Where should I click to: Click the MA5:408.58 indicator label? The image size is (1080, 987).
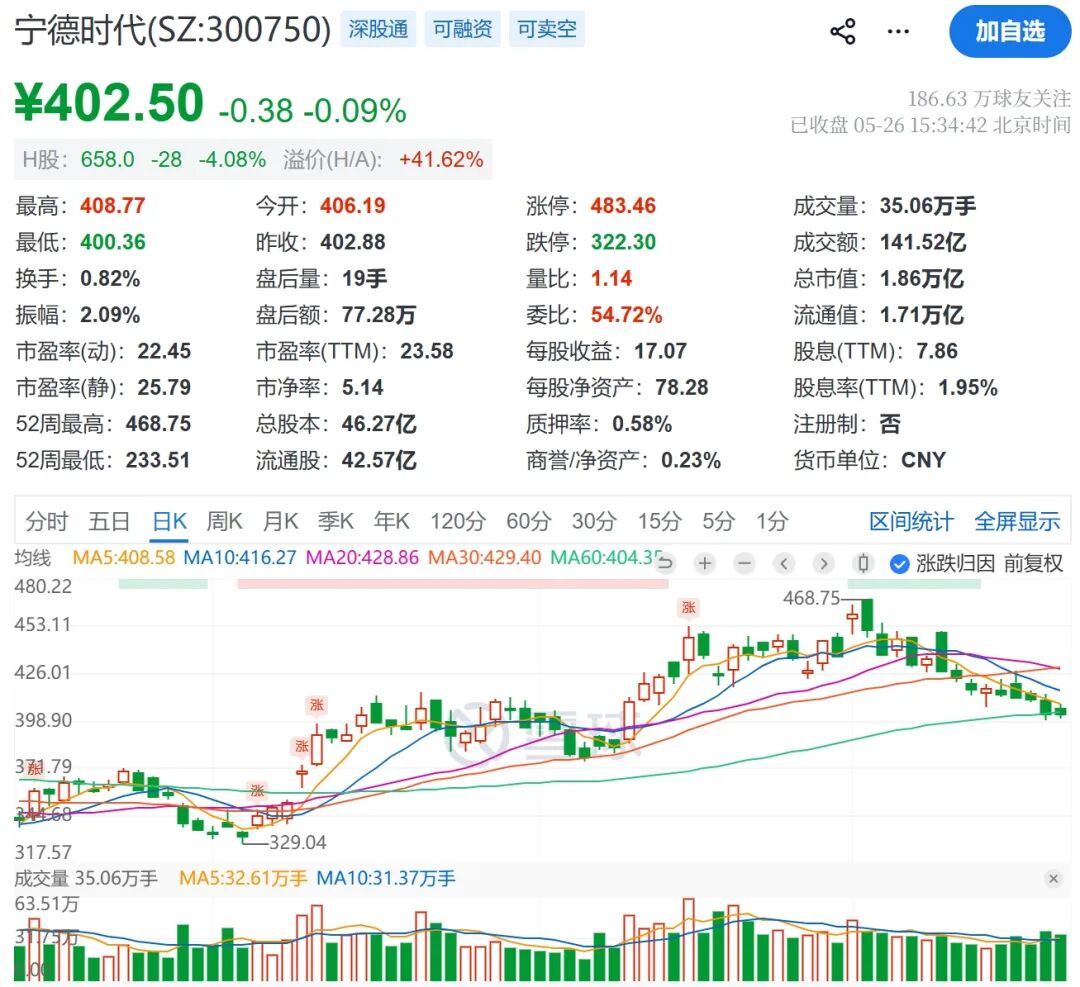click(x=124, y=557)
